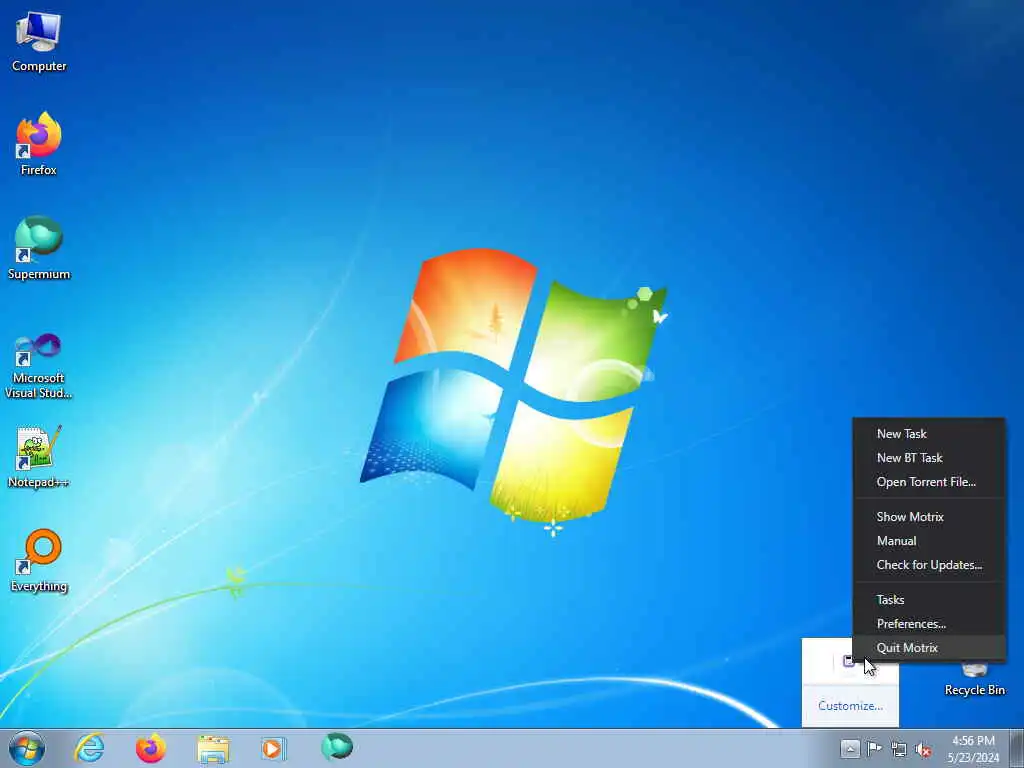This screenshot has height=768, width=1024.
Task: Open the Manual menu entry
Action: click(x=928, y=541)
